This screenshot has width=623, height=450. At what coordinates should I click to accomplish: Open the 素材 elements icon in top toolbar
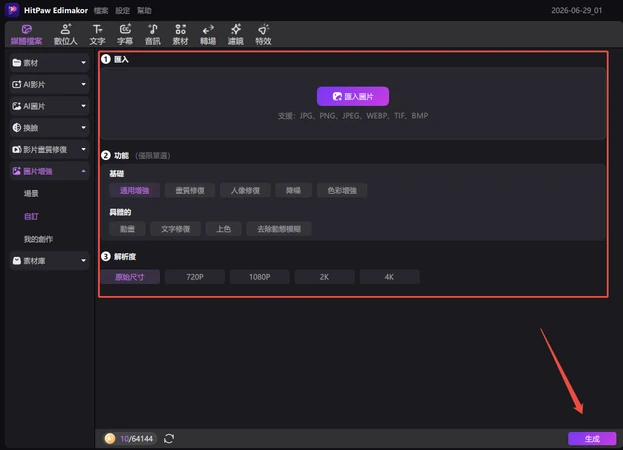click(180, 35)
